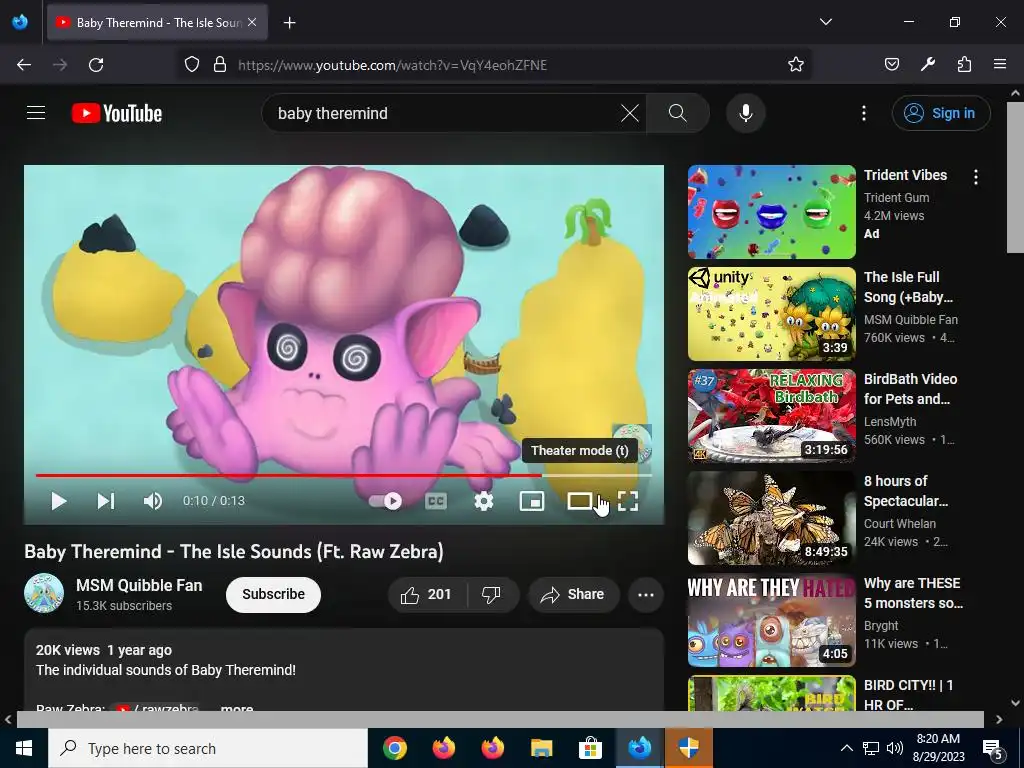Viewport: 1024px width, 768px height.
Task: Click the horizontal page scrollbar
Action: (500, 719)
